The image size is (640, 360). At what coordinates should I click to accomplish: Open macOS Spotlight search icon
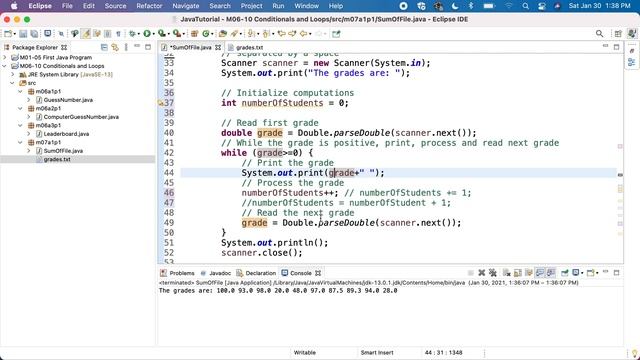point(525,6)
